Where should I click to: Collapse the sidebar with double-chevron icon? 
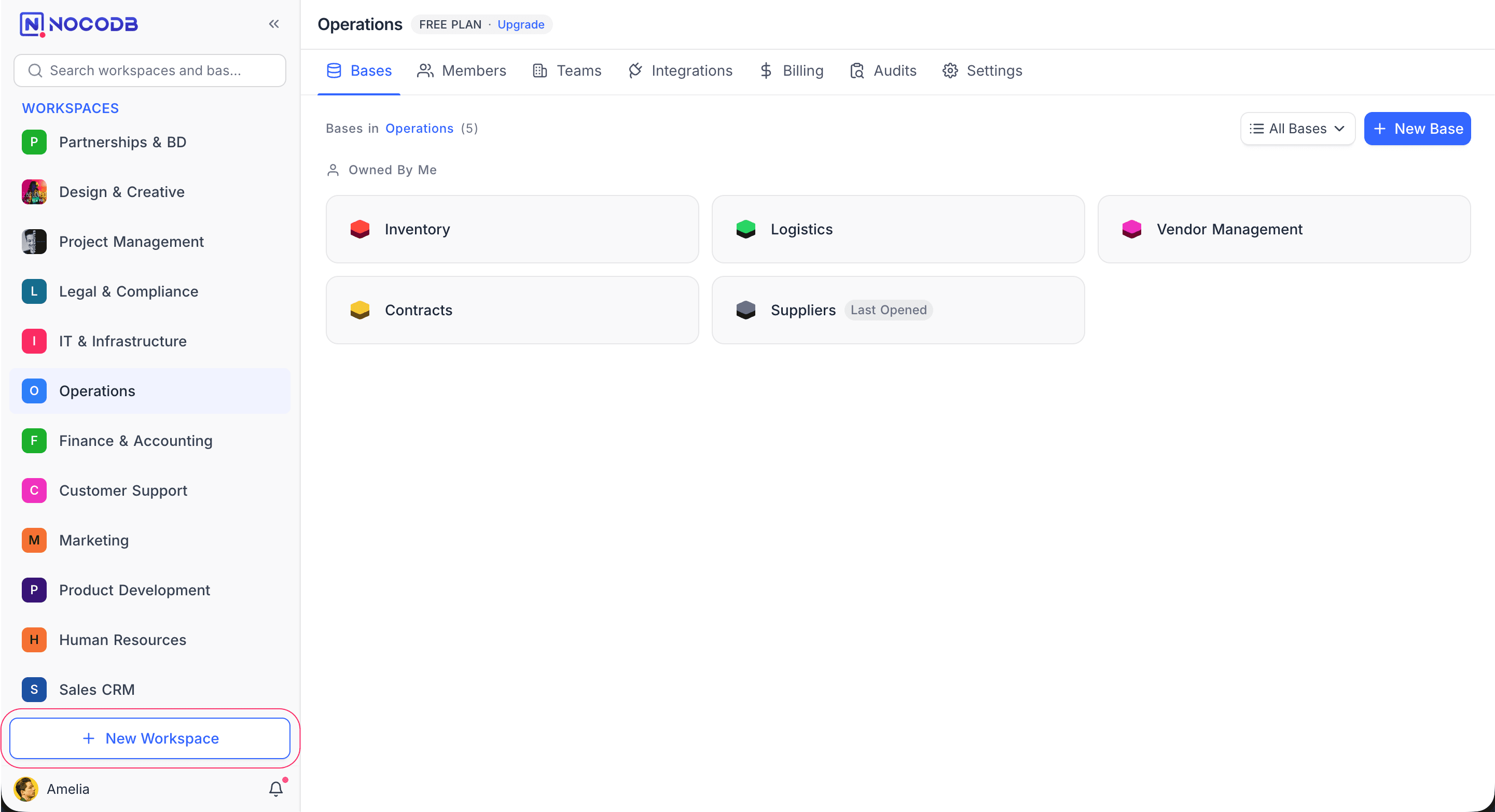point(274,24)
